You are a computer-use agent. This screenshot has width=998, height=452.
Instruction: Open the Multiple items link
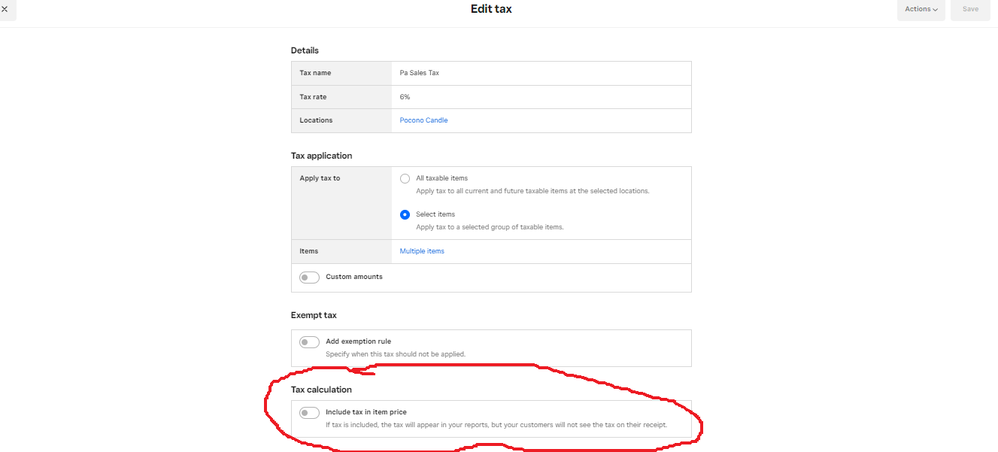tap(422, 251)
